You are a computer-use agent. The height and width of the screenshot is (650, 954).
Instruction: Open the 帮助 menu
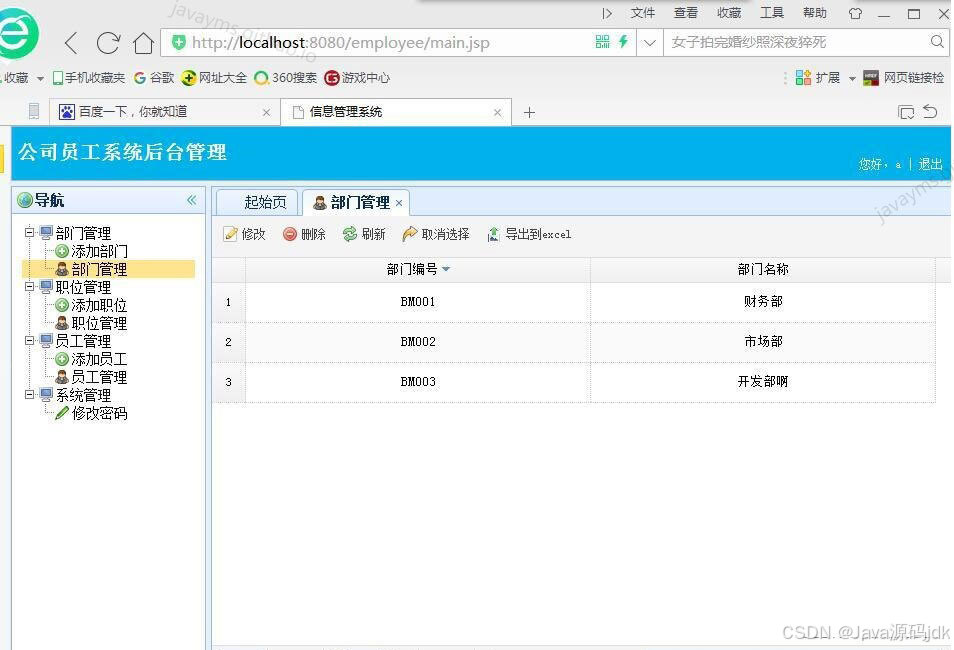pyautogui.click(x=815, y=13)
